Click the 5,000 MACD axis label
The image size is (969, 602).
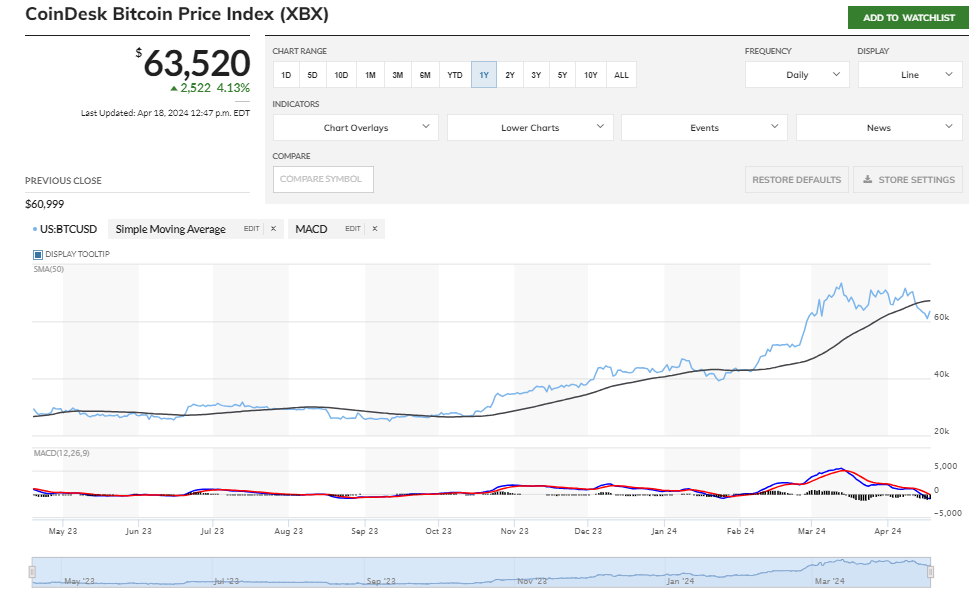[x=946, y=467]
